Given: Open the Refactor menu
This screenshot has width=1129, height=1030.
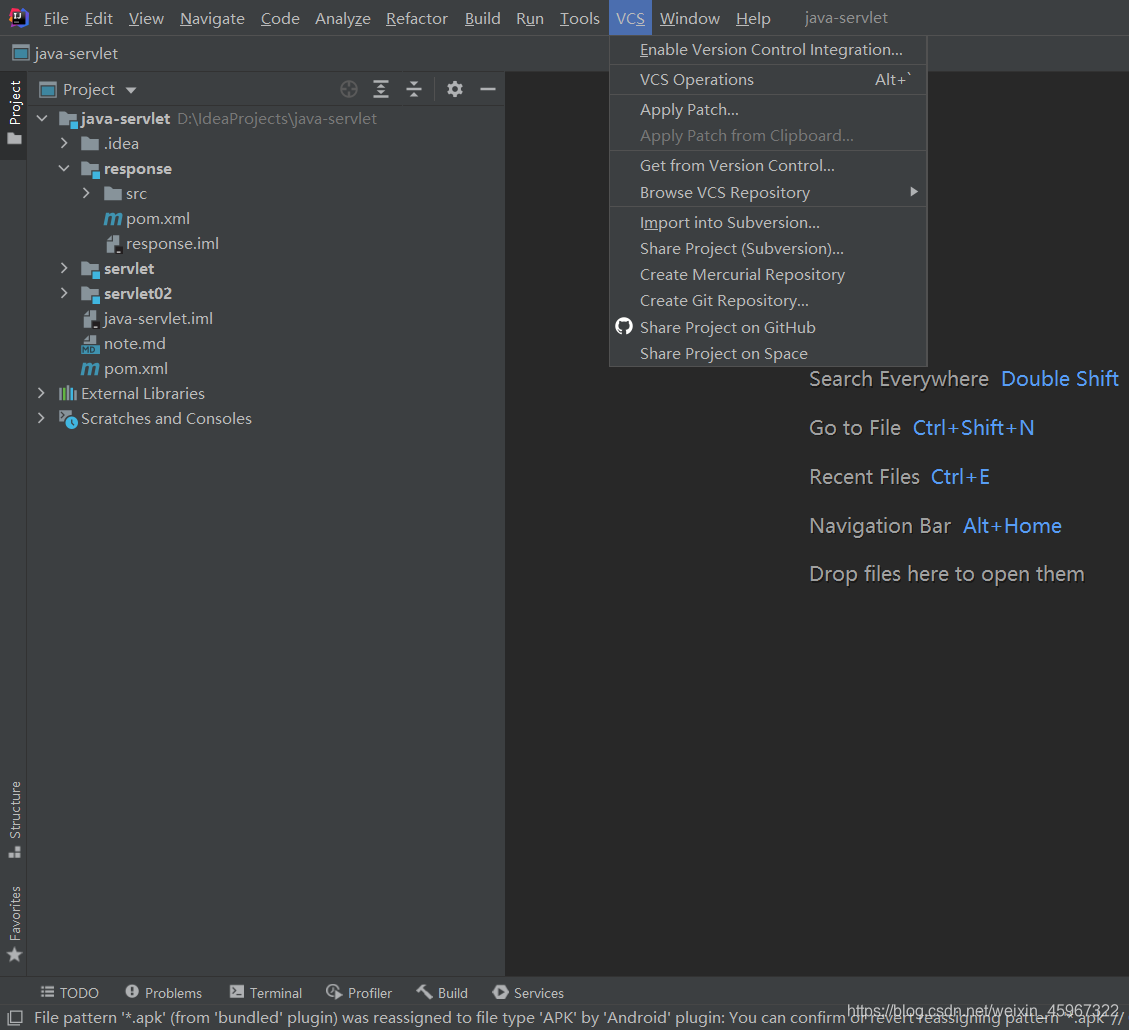Looking at the screenshot, I should [417, 18].
